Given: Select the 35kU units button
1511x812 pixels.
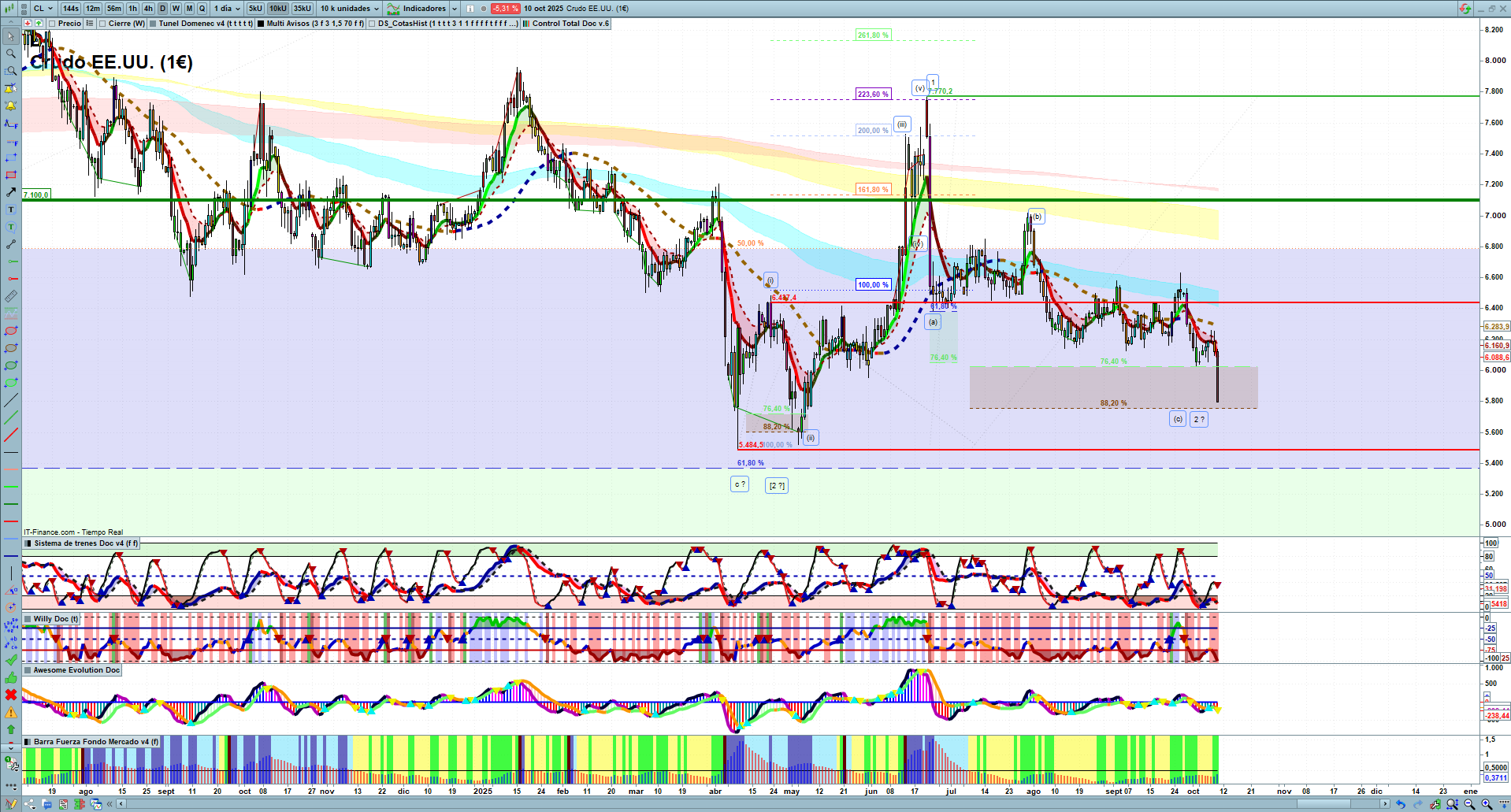Looking at the screenshot, I should (x=303, y=9).
